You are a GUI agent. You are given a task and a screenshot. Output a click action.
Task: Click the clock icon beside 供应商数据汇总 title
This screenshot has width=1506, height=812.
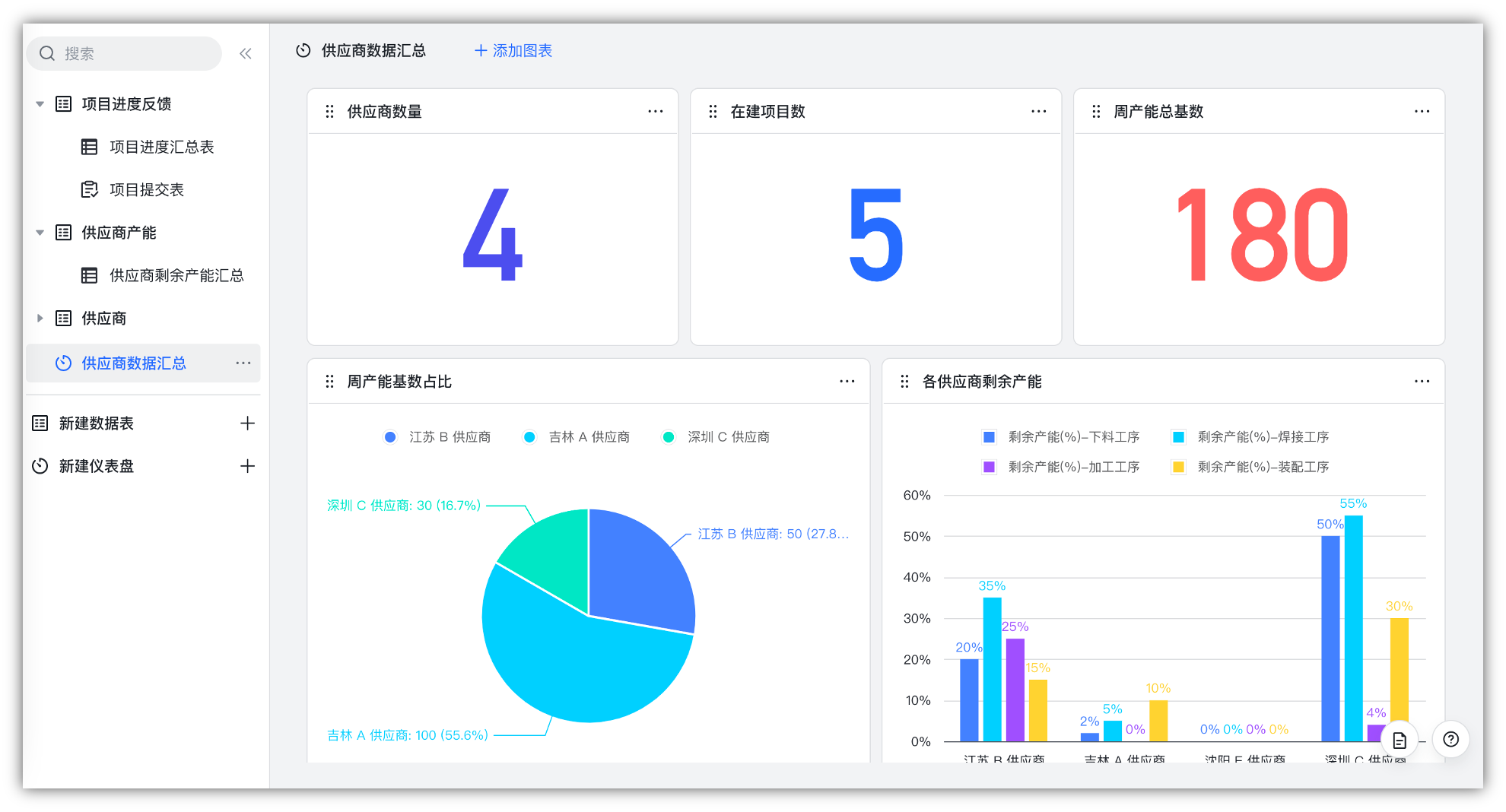pyautogui.click(x=303, y=50)
